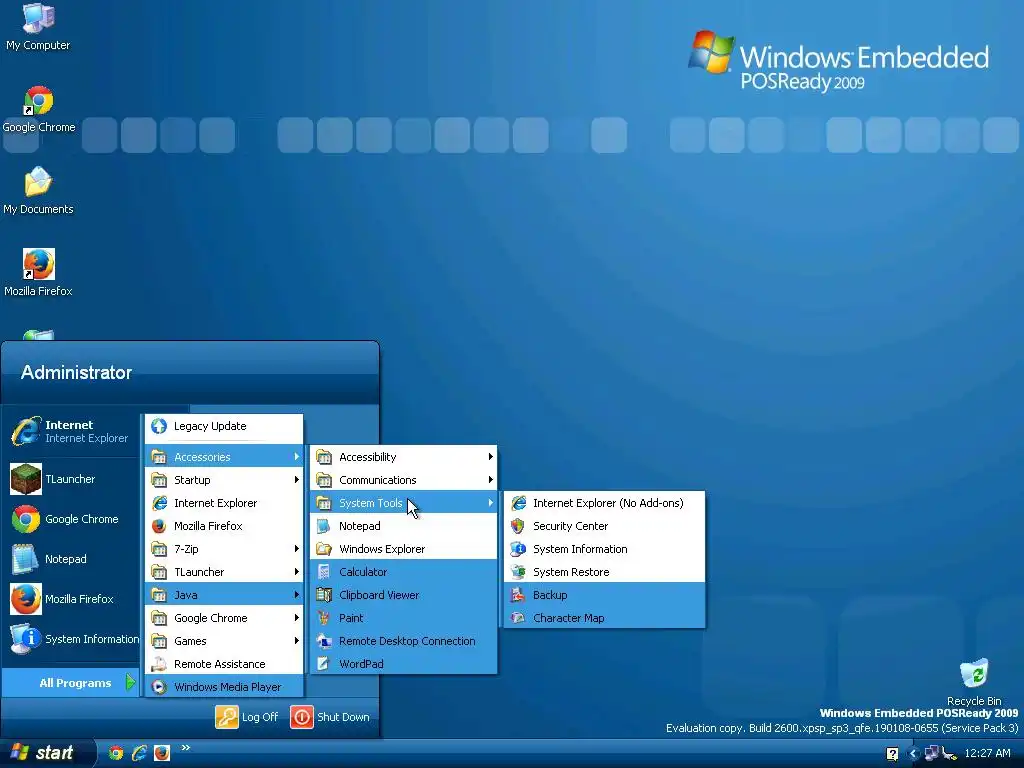The height and width of the screenshot is (768, 1024).
Task: Click Firefox icon in Quick Launch bar
Action: point(162,753)
